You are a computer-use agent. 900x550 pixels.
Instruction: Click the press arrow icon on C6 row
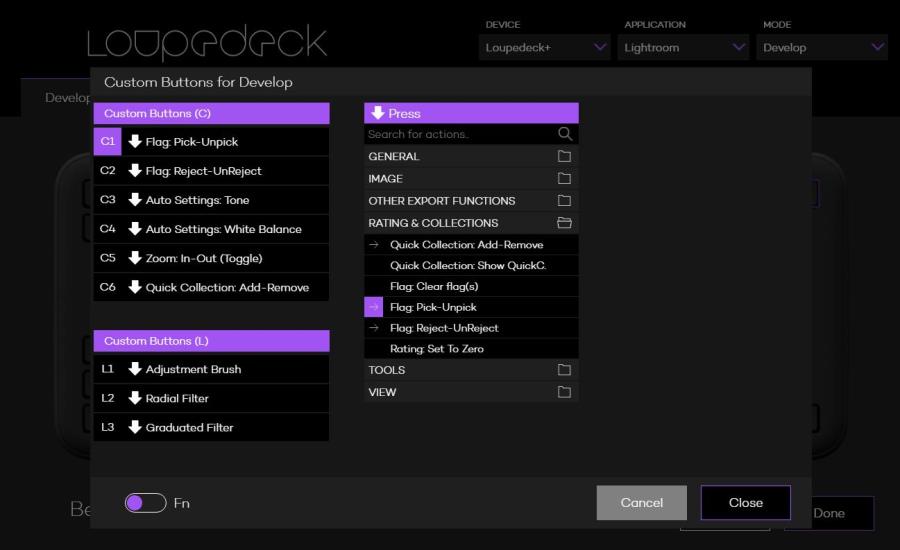tap(135, 287)
